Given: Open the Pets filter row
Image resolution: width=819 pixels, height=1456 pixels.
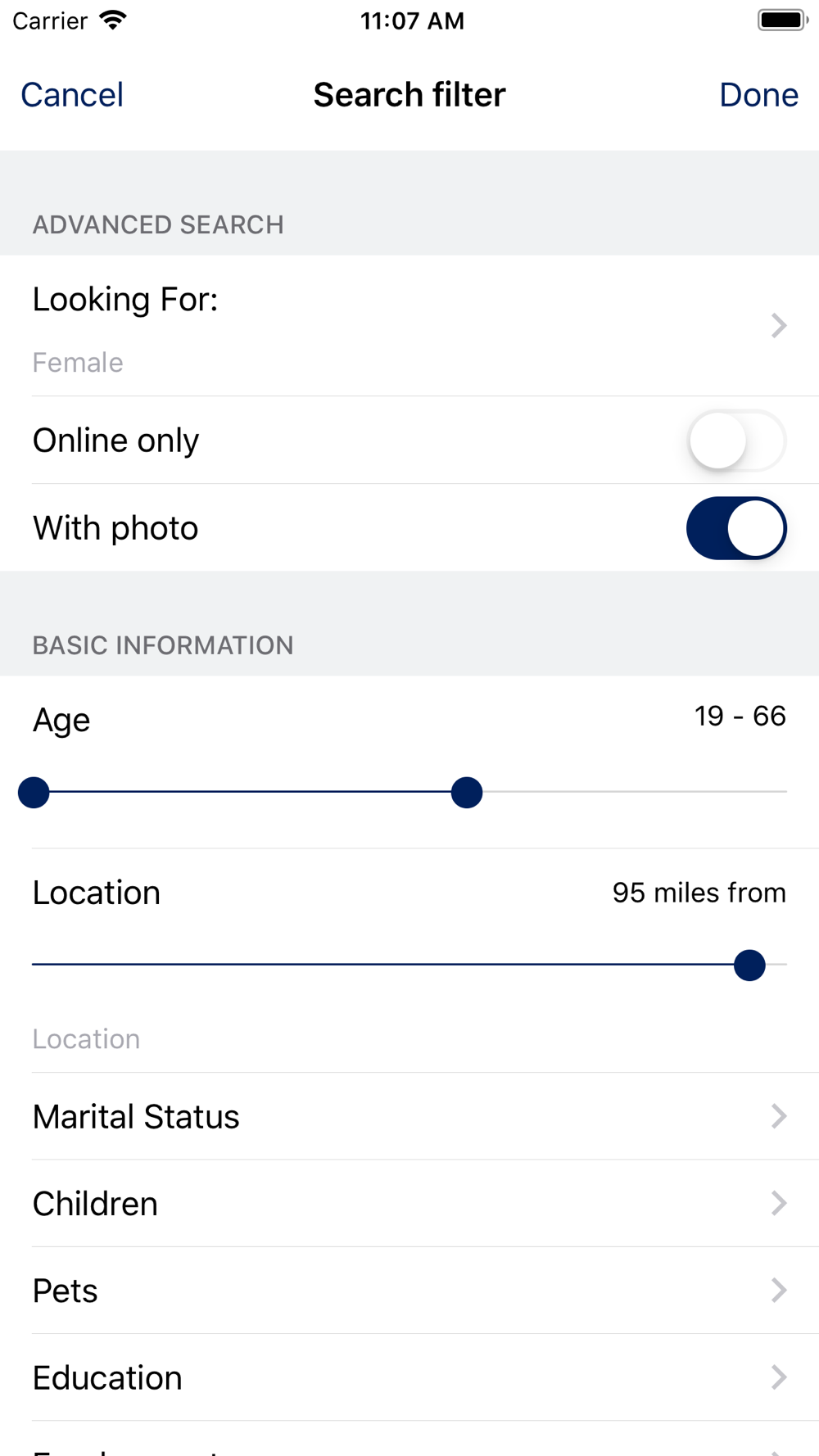Looking at the screenshot, I should pos(328,1291).
